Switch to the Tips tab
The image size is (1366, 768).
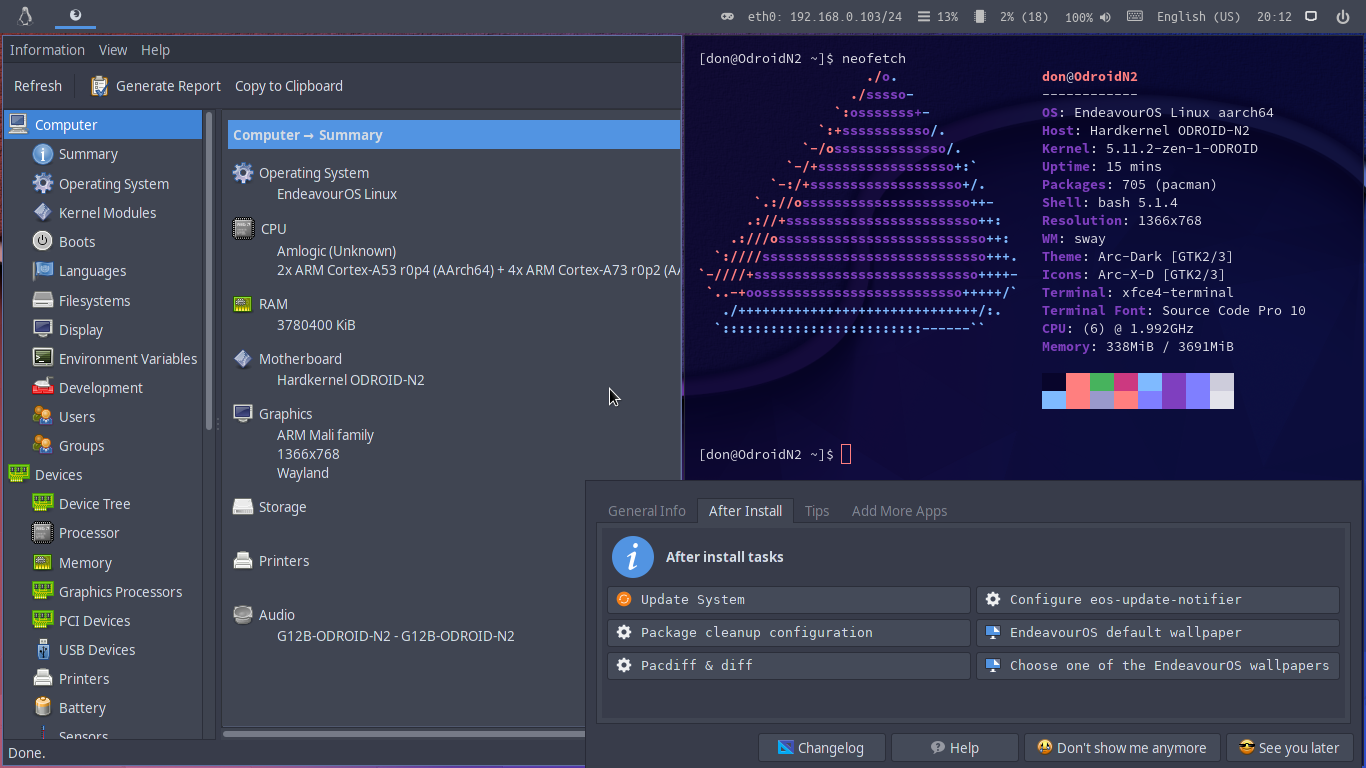[x=817, y=510]
